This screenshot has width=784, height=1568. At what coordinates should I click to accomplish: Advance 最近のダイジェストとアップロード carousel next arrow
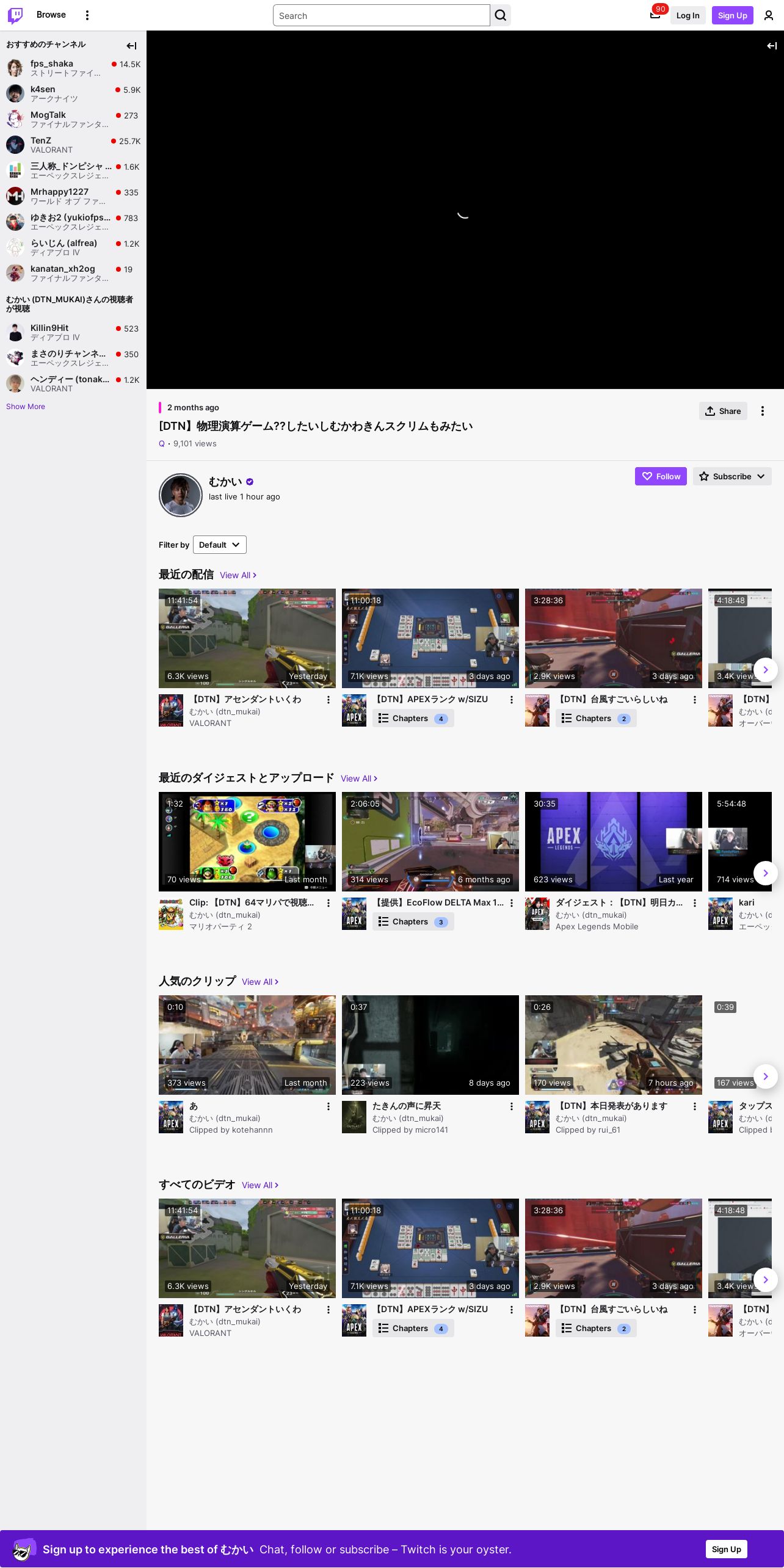pyautogui.click(x=766, y=873)
